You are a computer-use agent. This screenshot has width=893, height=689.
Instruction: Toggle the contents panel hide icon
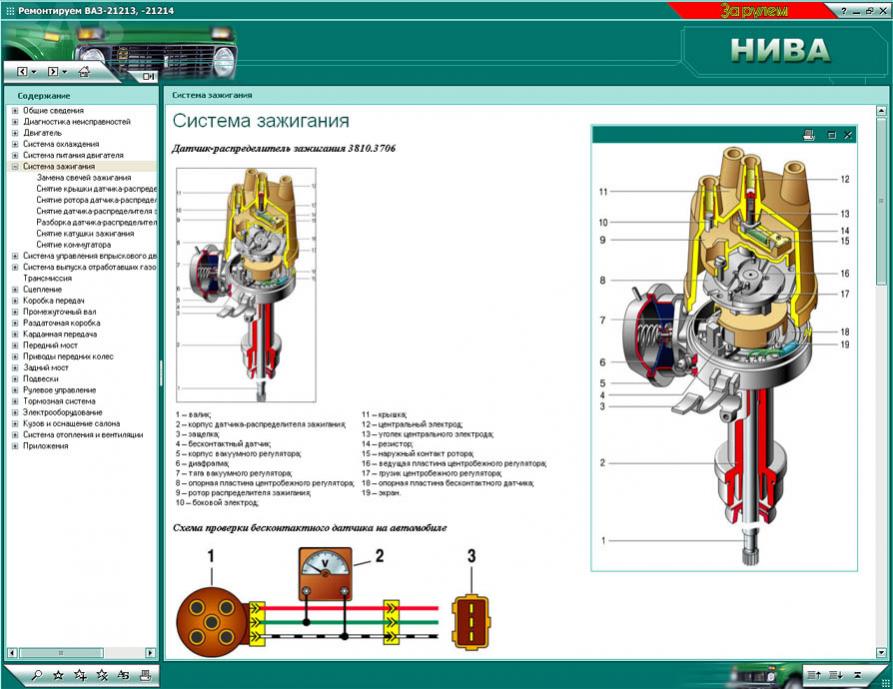point(148,76)
